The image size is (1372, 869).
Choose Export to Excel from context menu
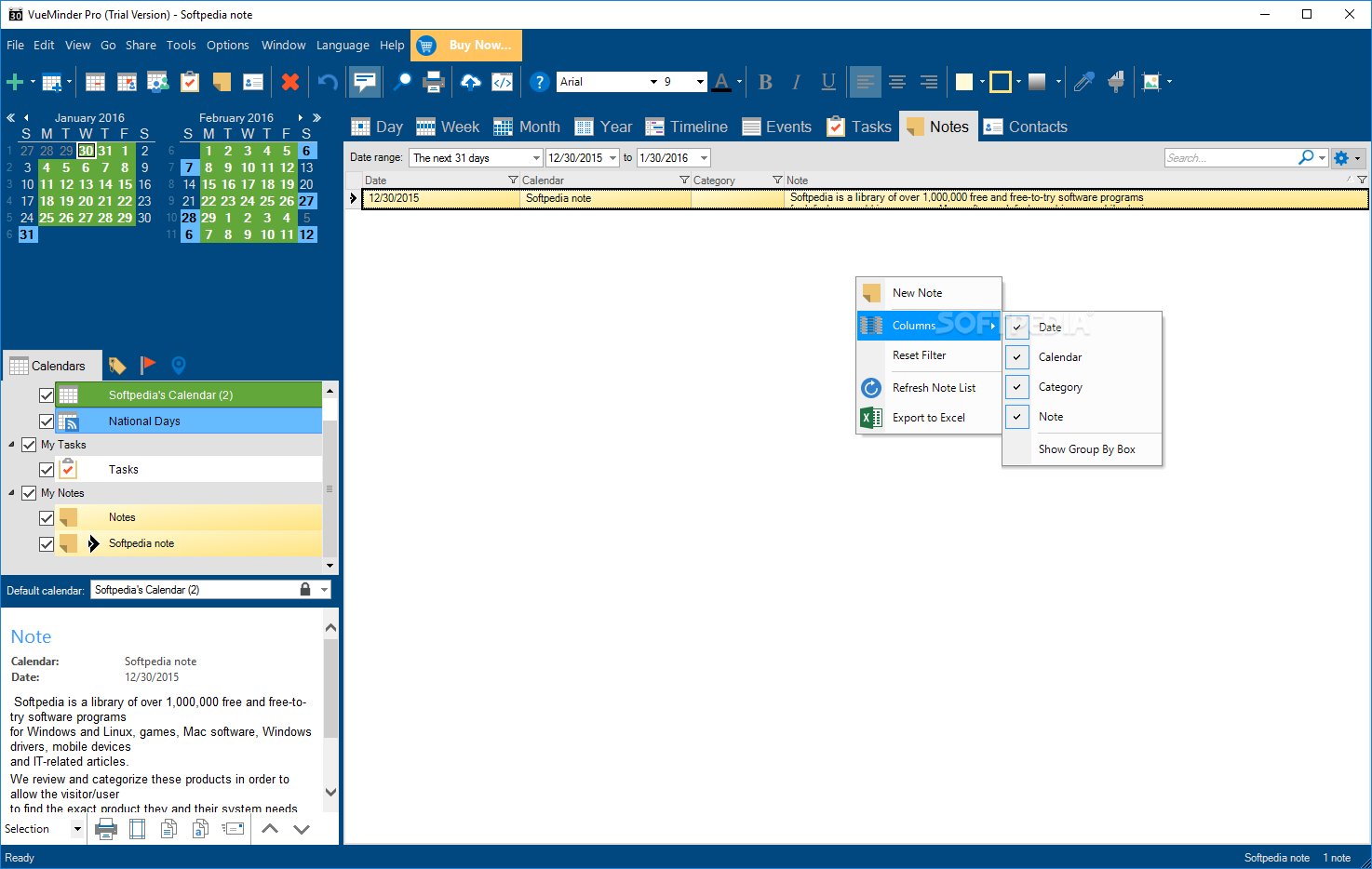tap(929, 418)
